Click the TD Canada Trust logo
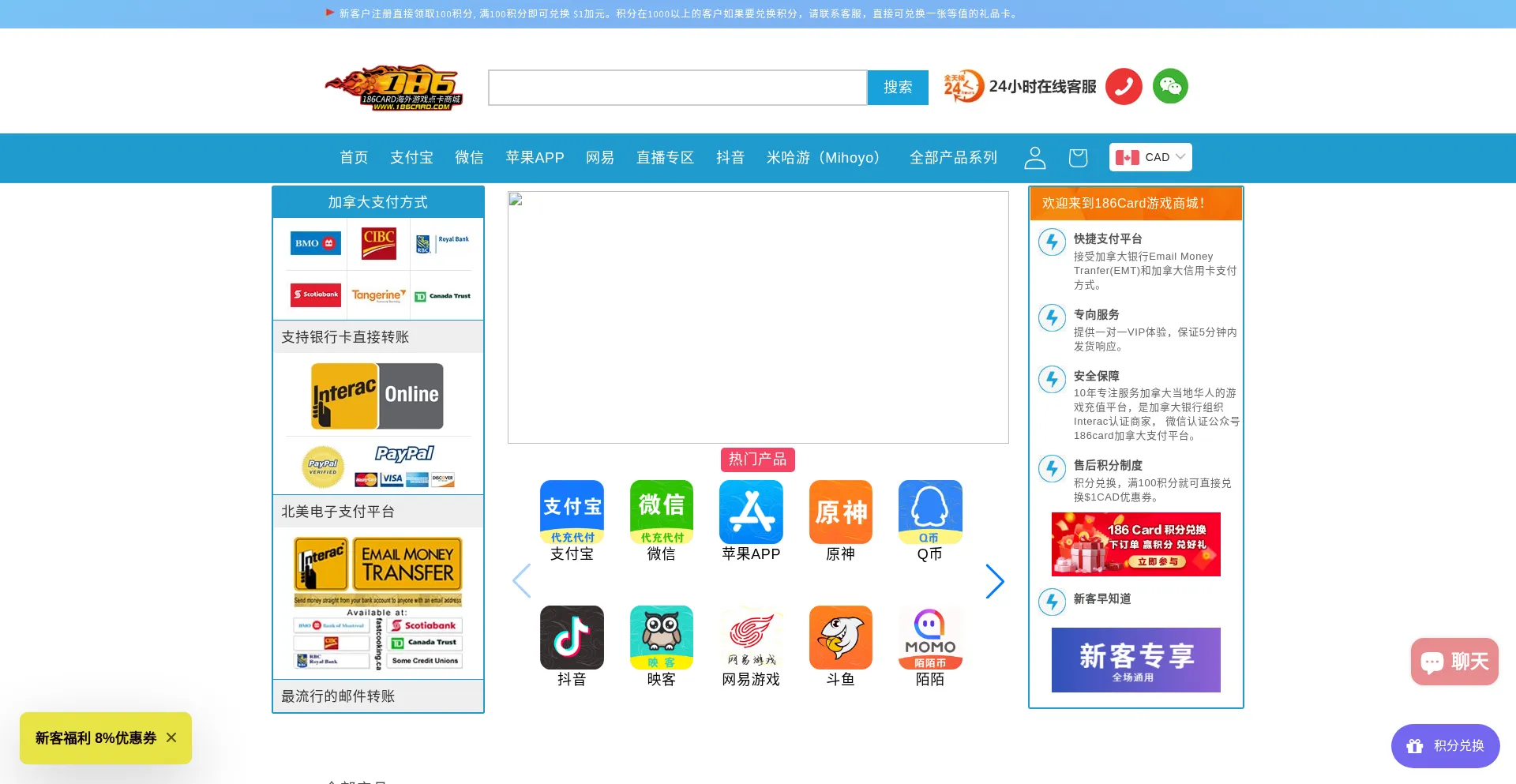1516x784 pixels. tap(442, 296)
